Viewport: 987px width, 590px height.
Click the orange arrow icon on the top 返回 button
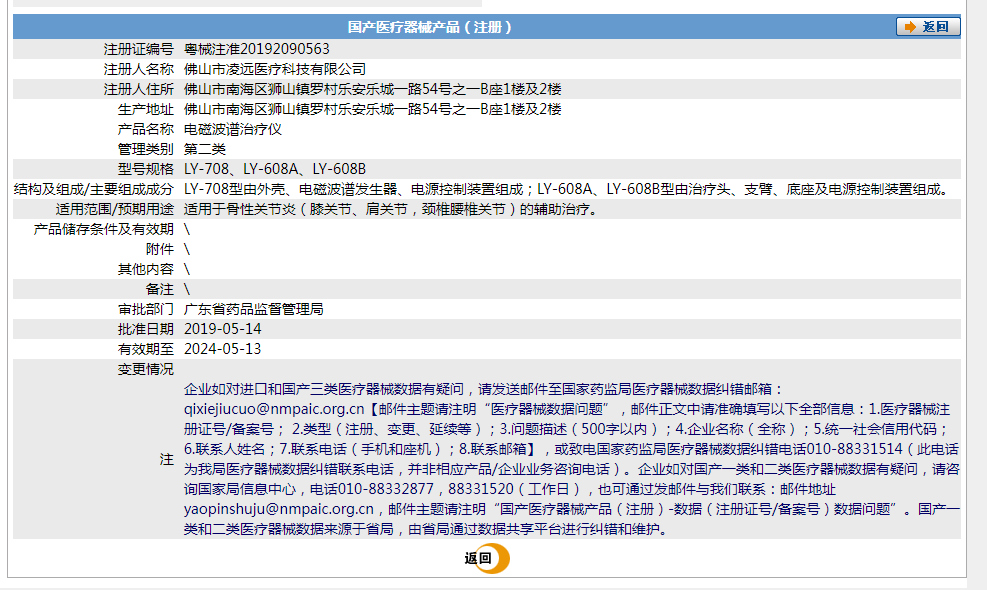[x=912, y=25]
